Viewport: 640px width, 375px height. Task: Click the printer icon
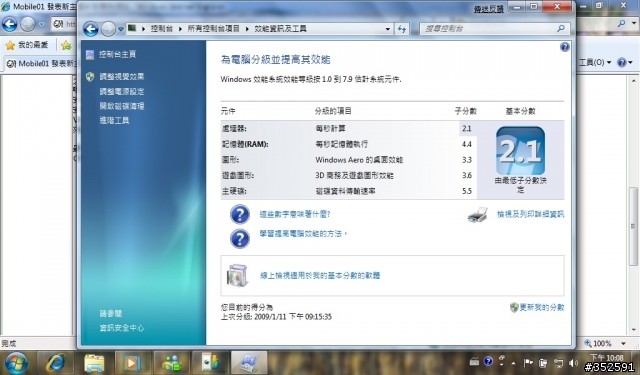[478, 215]
